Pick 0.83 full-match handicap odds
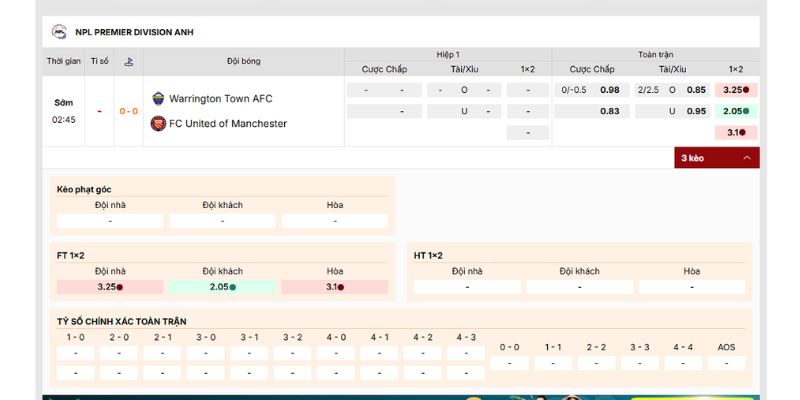800x400 pixels. click(x=608, y=111)
